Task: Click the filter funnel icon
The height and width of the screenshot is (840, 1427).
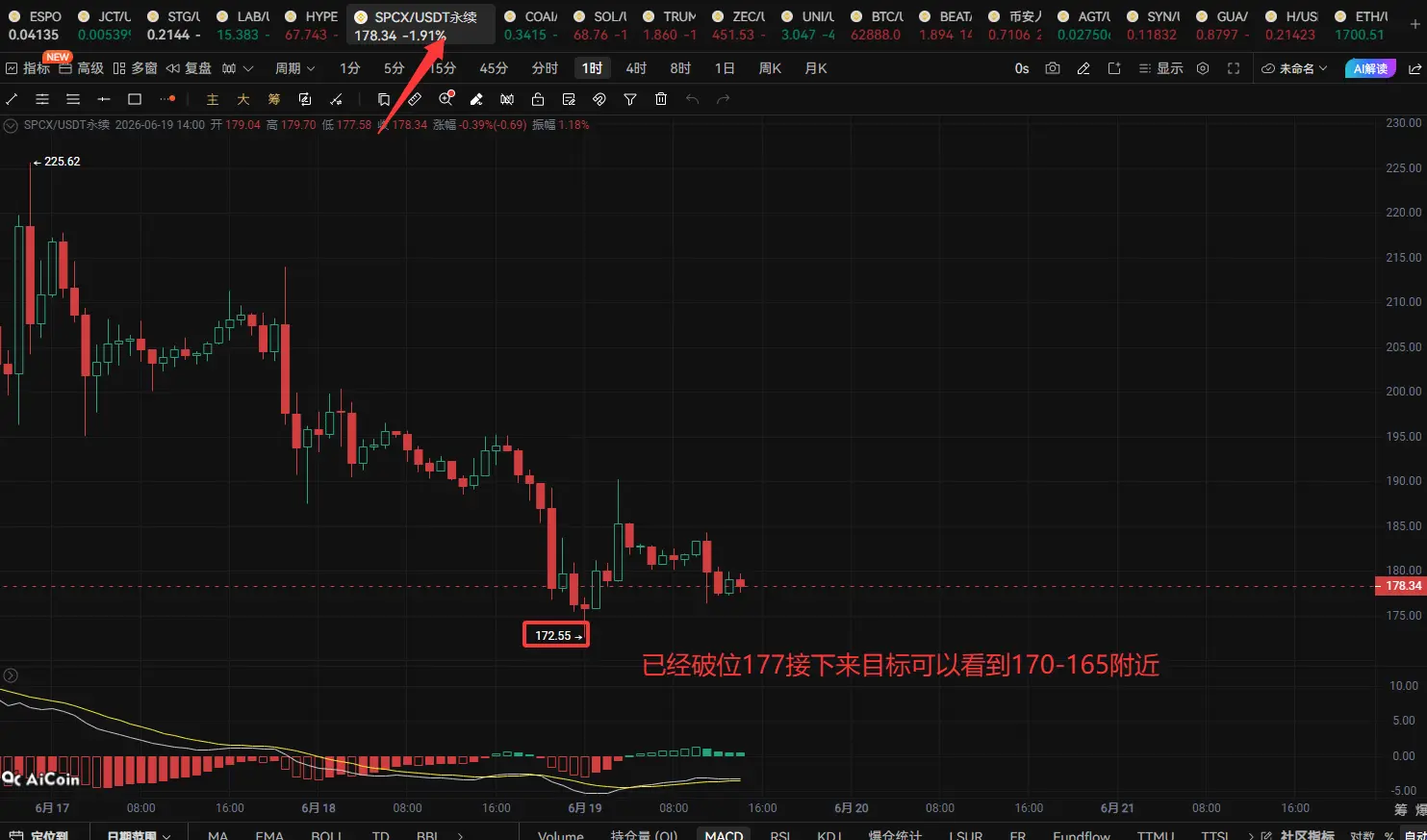Action: (630, 99)
